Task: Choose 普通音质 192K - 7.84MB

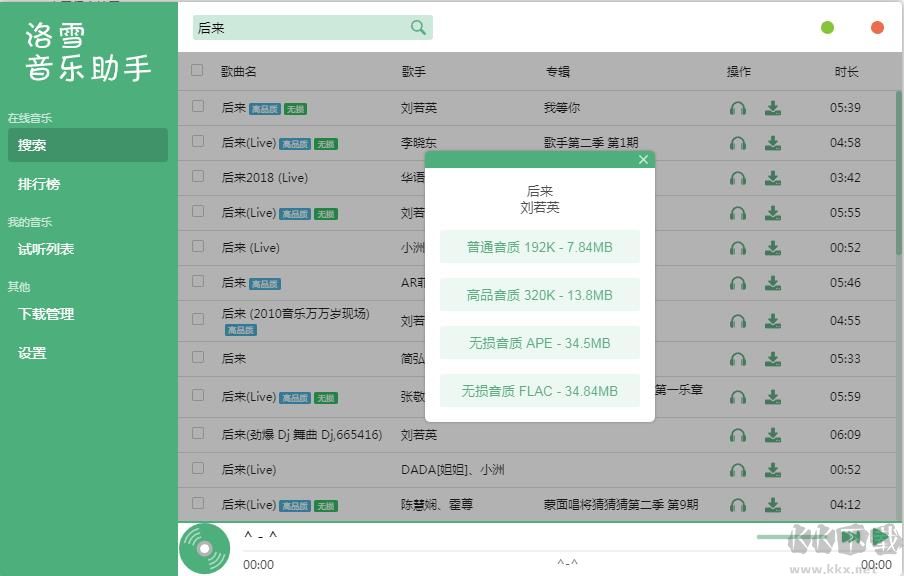Action: click(x=540, y=247)
